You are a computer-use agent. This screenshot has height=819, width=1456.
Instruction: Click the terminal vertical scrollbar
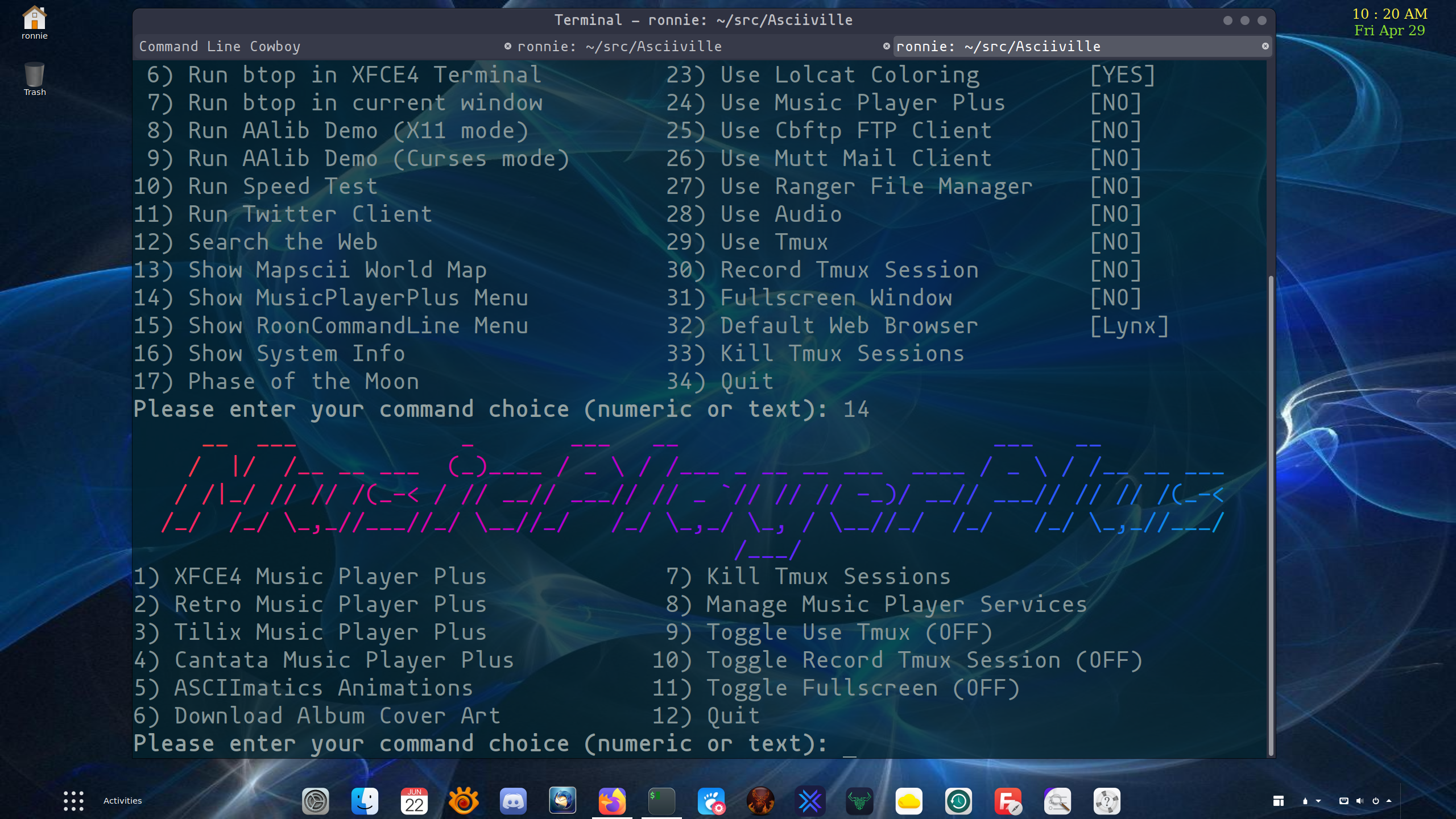[x=1271, y=512]
